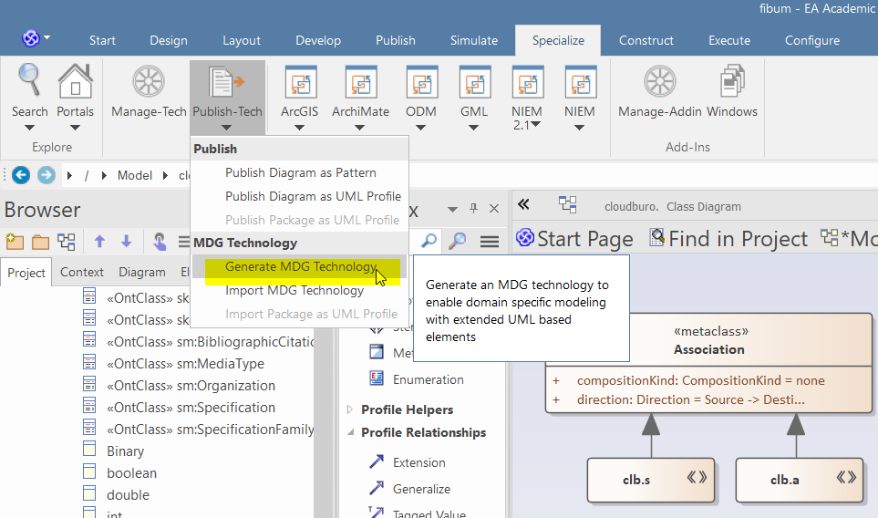
Task: Click the Manage-Tech ribbon icon
Action: coord(148,82)
